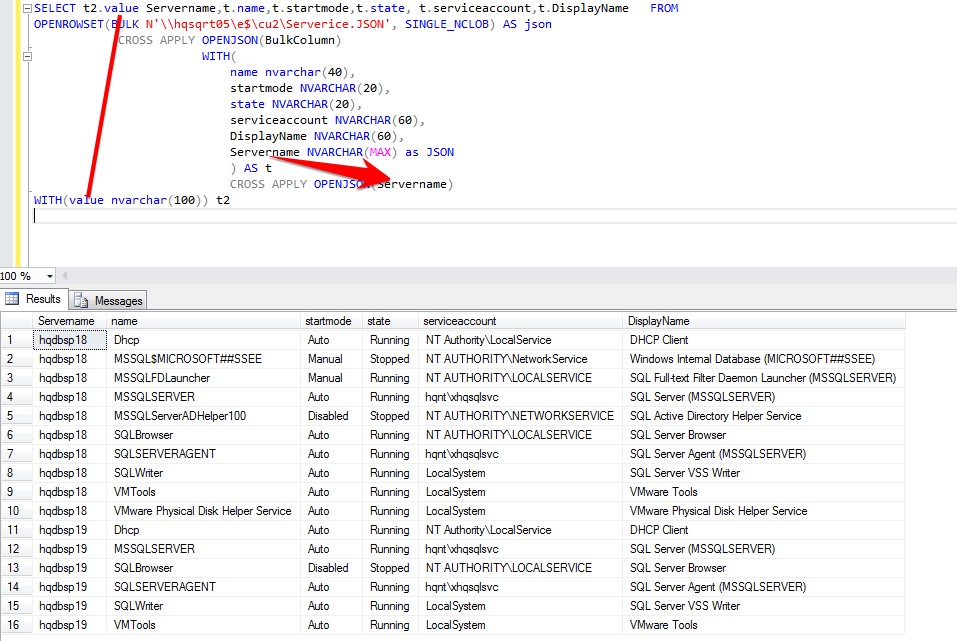Click the Disabled startmode cell for SQLBrowser
This screenshot has height=641, width=957.
[328, 568]
